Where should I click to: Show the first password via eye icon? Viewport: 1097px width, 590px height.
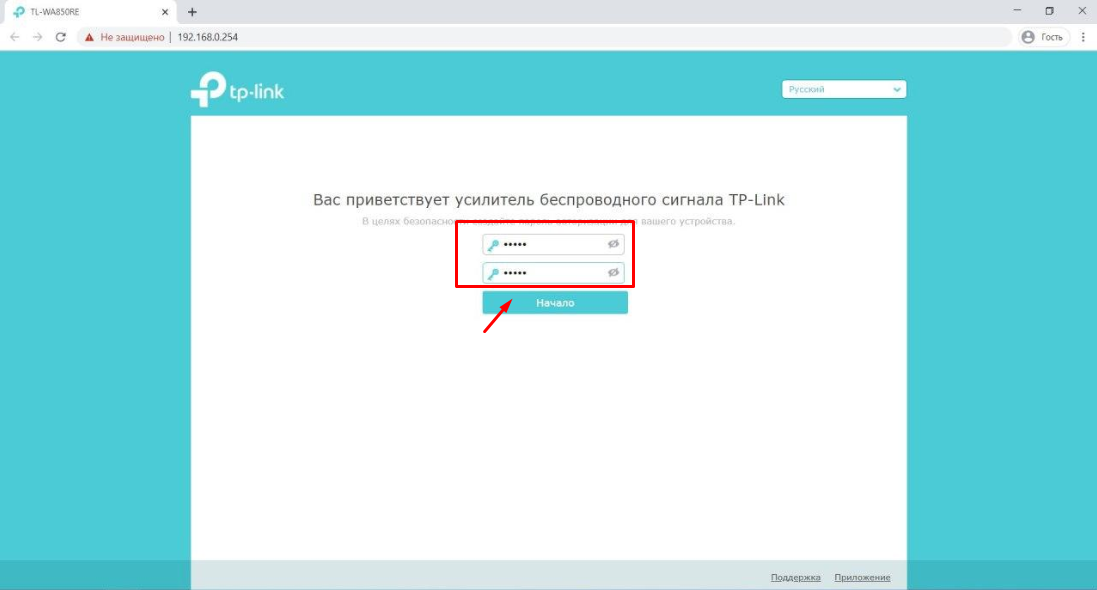tap(613, 244)
